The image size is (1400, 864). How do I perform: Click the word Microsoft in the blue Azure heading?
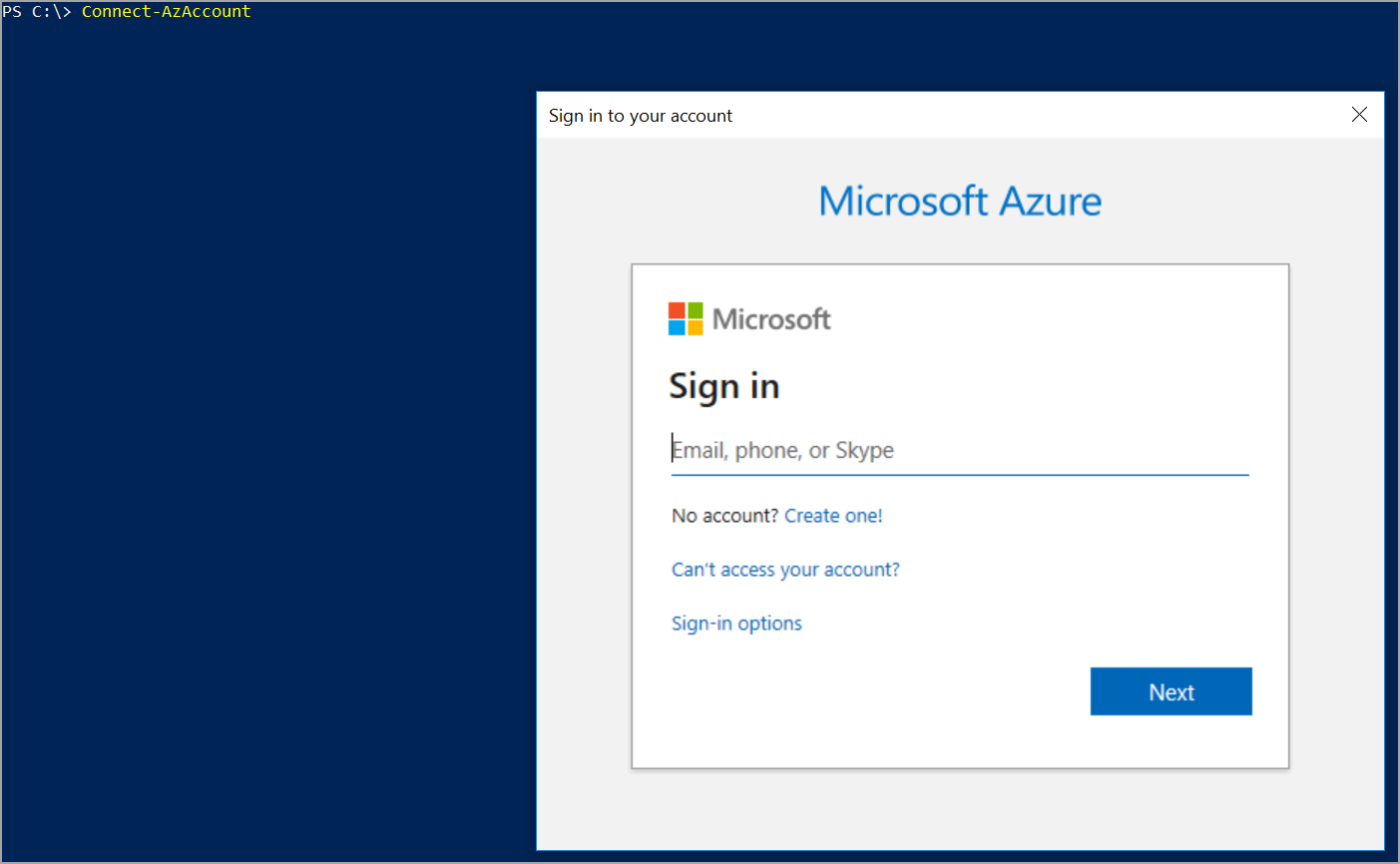[903, 202]
